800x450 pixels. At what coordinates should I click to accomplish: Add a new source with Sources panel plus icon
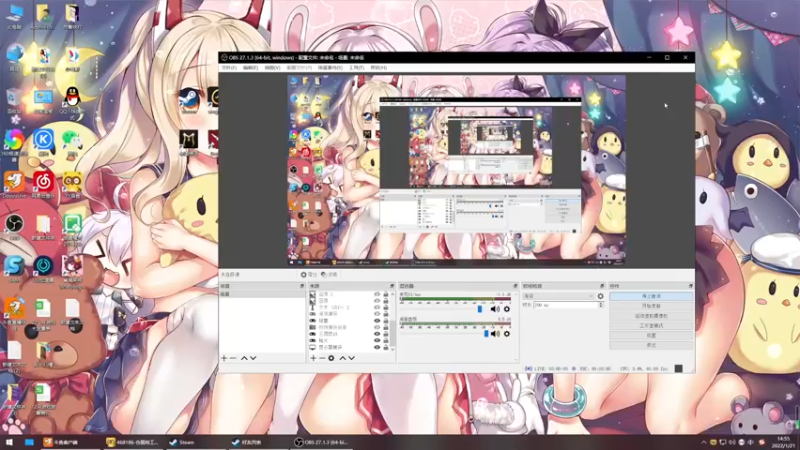click(313, 358)
